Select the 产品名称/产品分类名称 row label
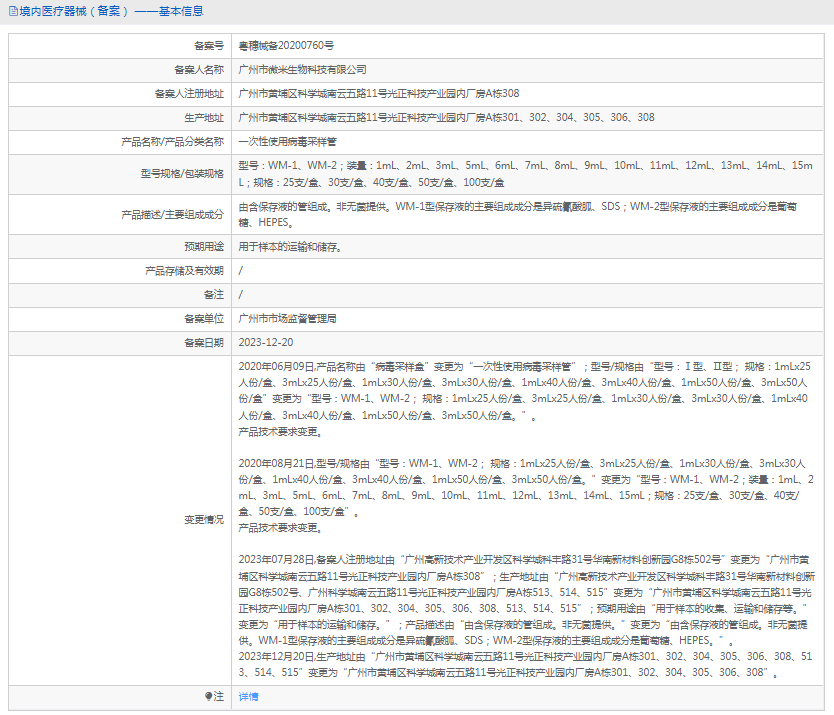This screenshot has width=834, height=715. [172, 142]
